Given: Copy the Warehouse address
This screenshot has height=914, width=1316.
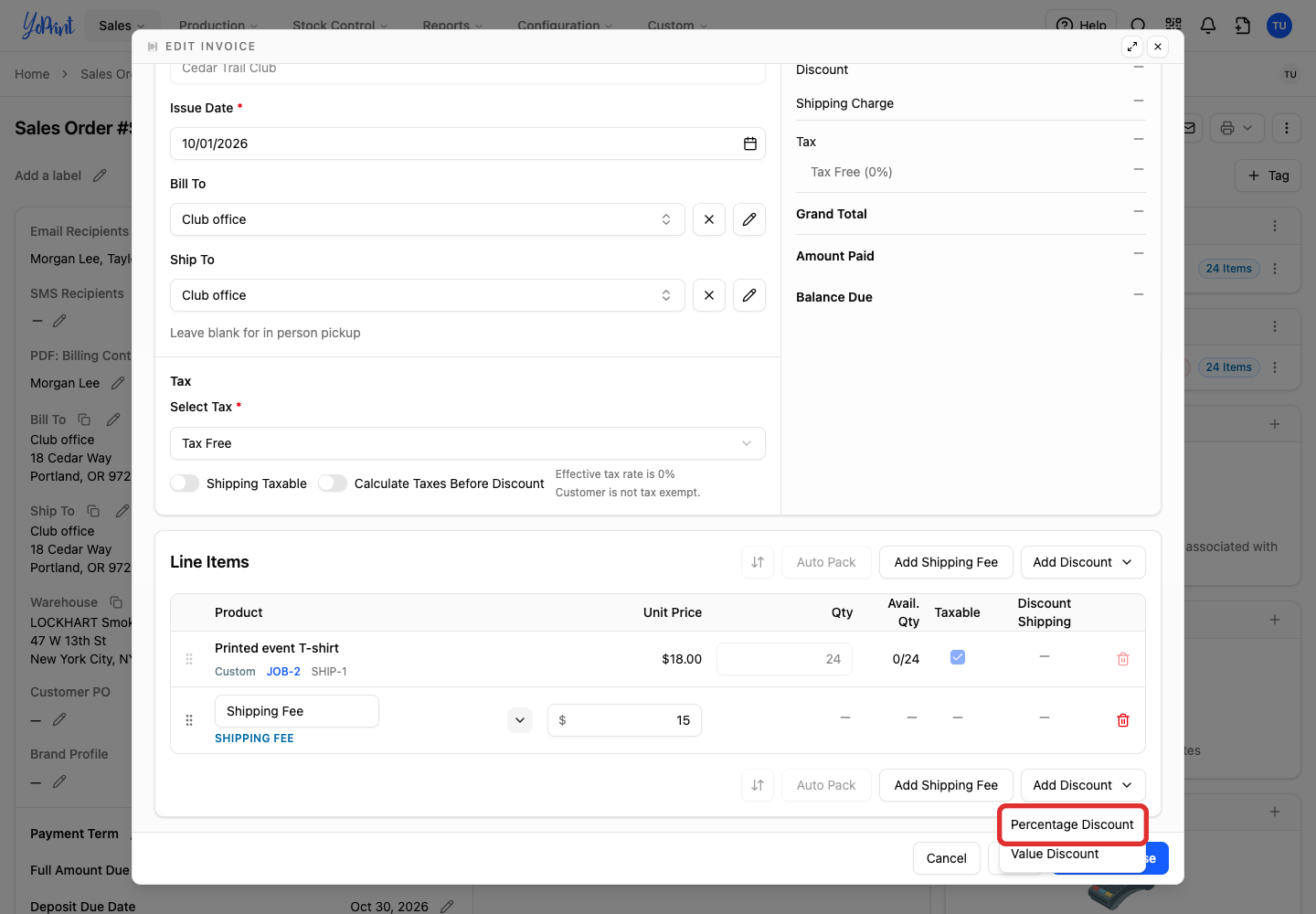Looking at the screenshot, I should tap(116, 602).
